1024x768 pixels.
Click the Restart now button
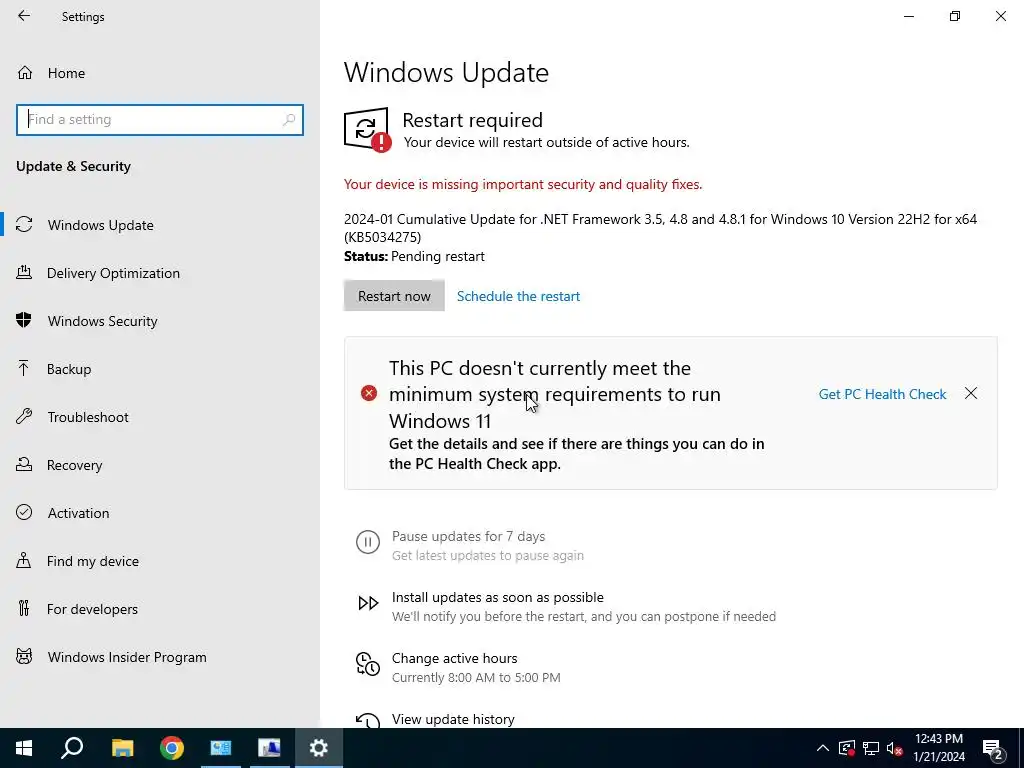click(394, 296)
